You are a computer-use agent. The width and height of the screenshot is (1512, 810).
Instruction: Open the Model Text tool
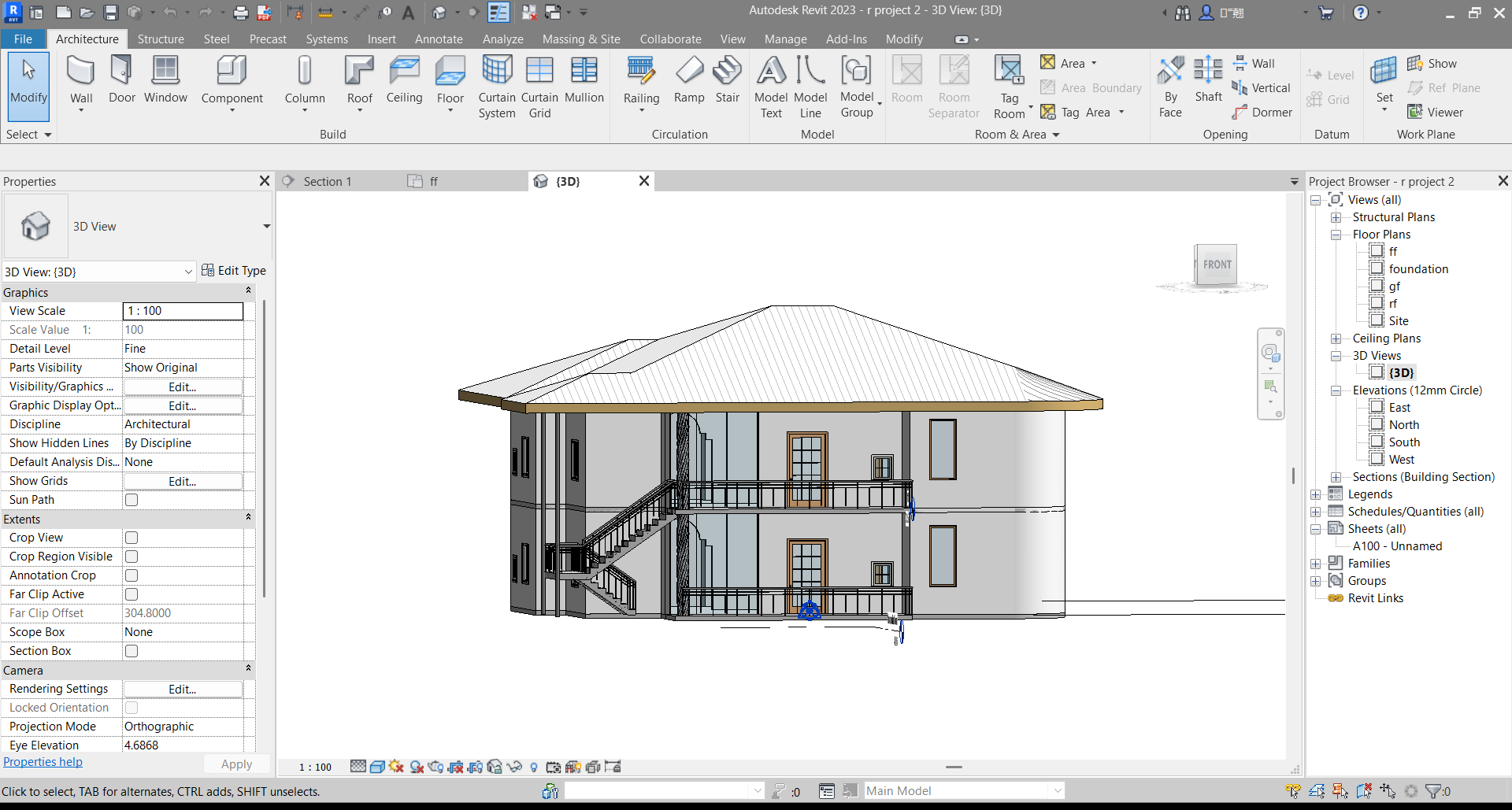click(771, 87)
